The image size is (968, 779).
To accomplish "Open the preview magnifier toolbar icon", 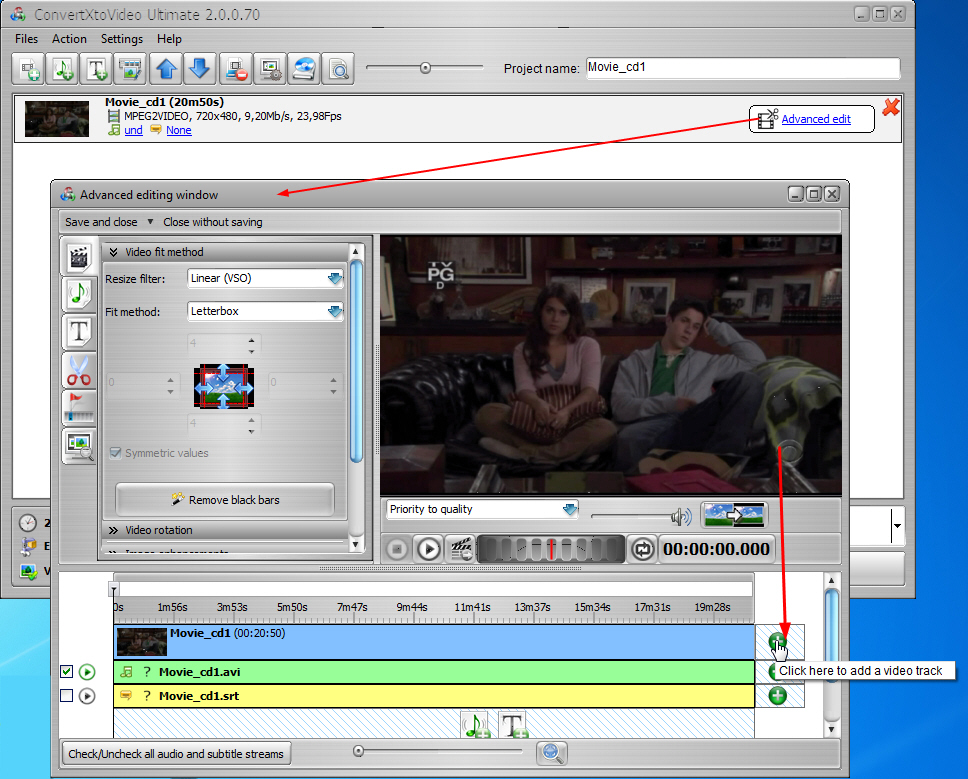I will tap(338, 69).
